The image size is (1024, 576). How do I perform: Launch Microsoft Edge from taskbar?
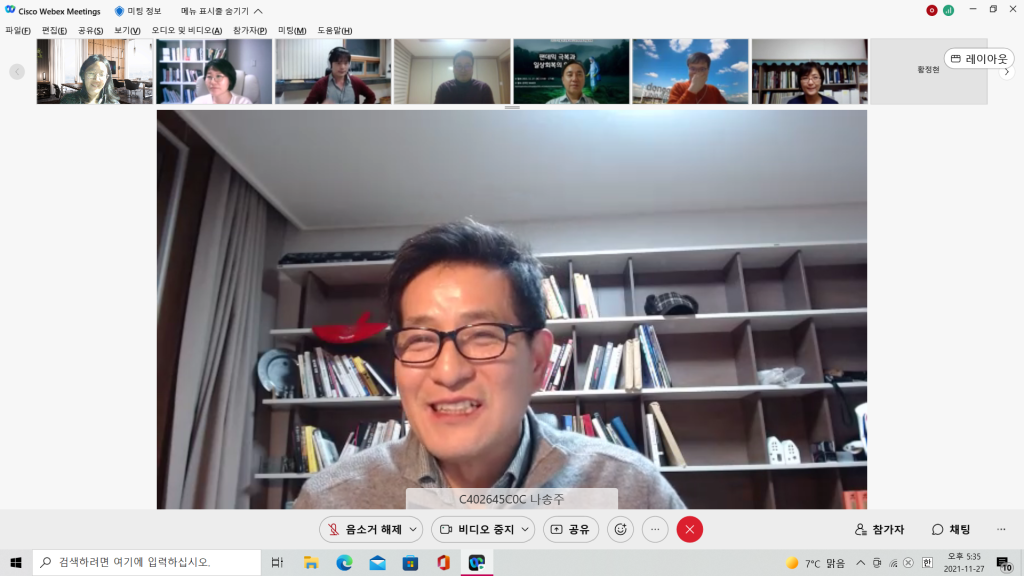(344, 562)
